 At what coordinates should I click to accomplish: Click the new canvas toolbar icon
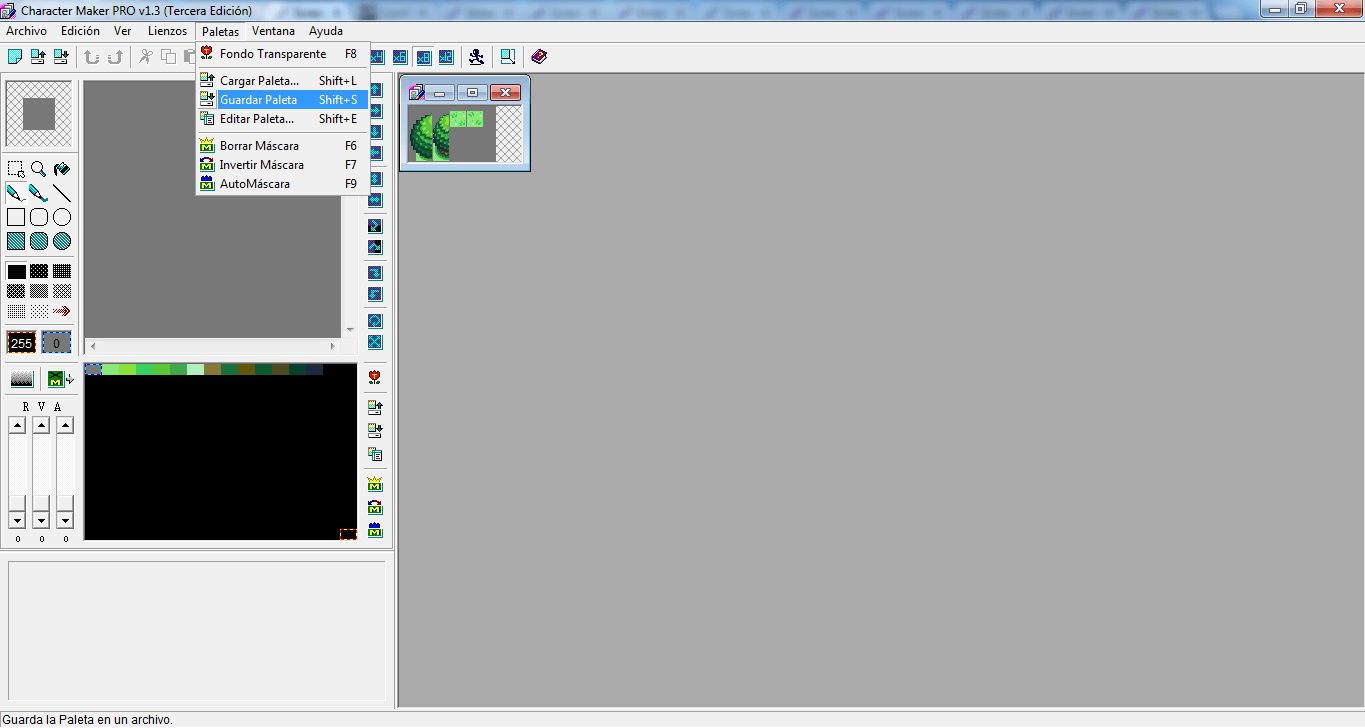(15, 57)
